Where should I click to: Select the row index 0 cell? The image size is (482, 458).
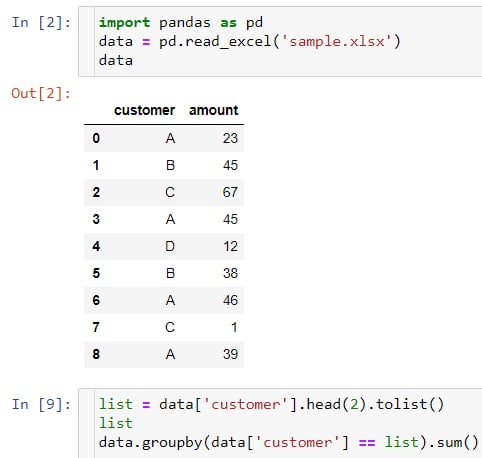pyautogui.click(x=96, y=138)
